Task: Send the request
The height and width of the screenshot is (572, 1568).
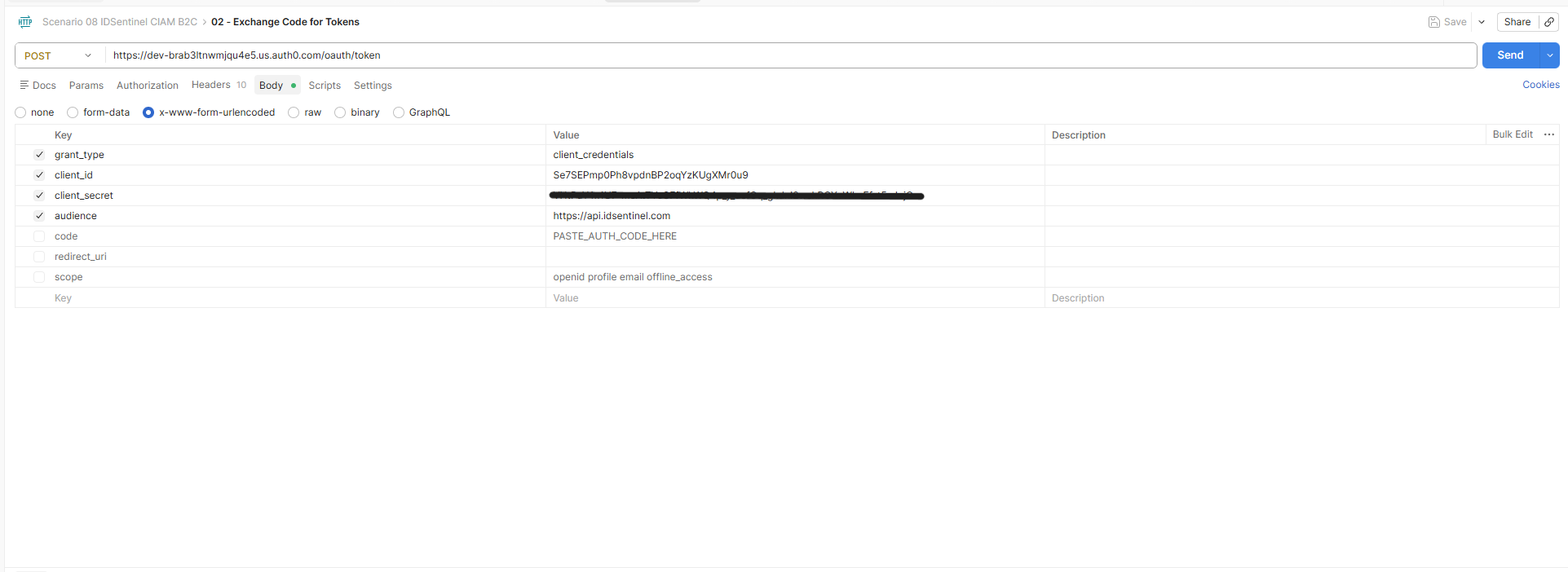Action: (1510, 55)
